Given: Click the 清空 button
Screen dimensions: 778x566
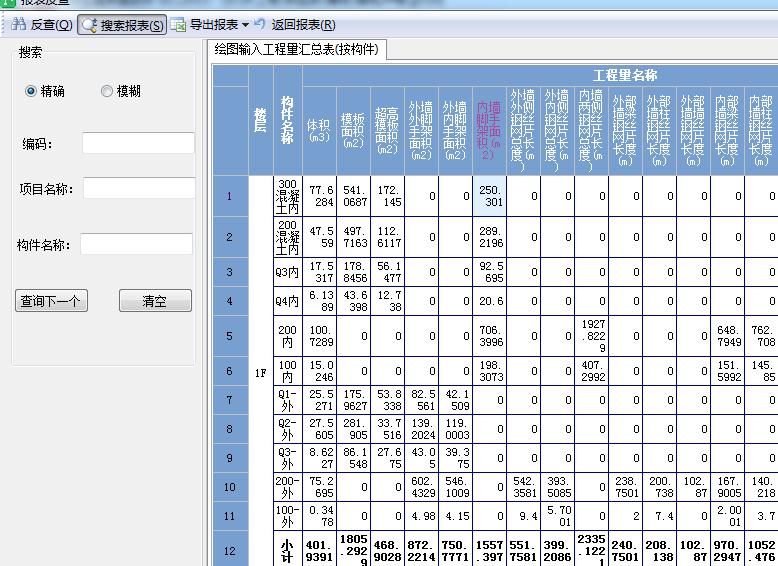Looking at the screenshot, I should pyautogui.click(x=155, y=301).
